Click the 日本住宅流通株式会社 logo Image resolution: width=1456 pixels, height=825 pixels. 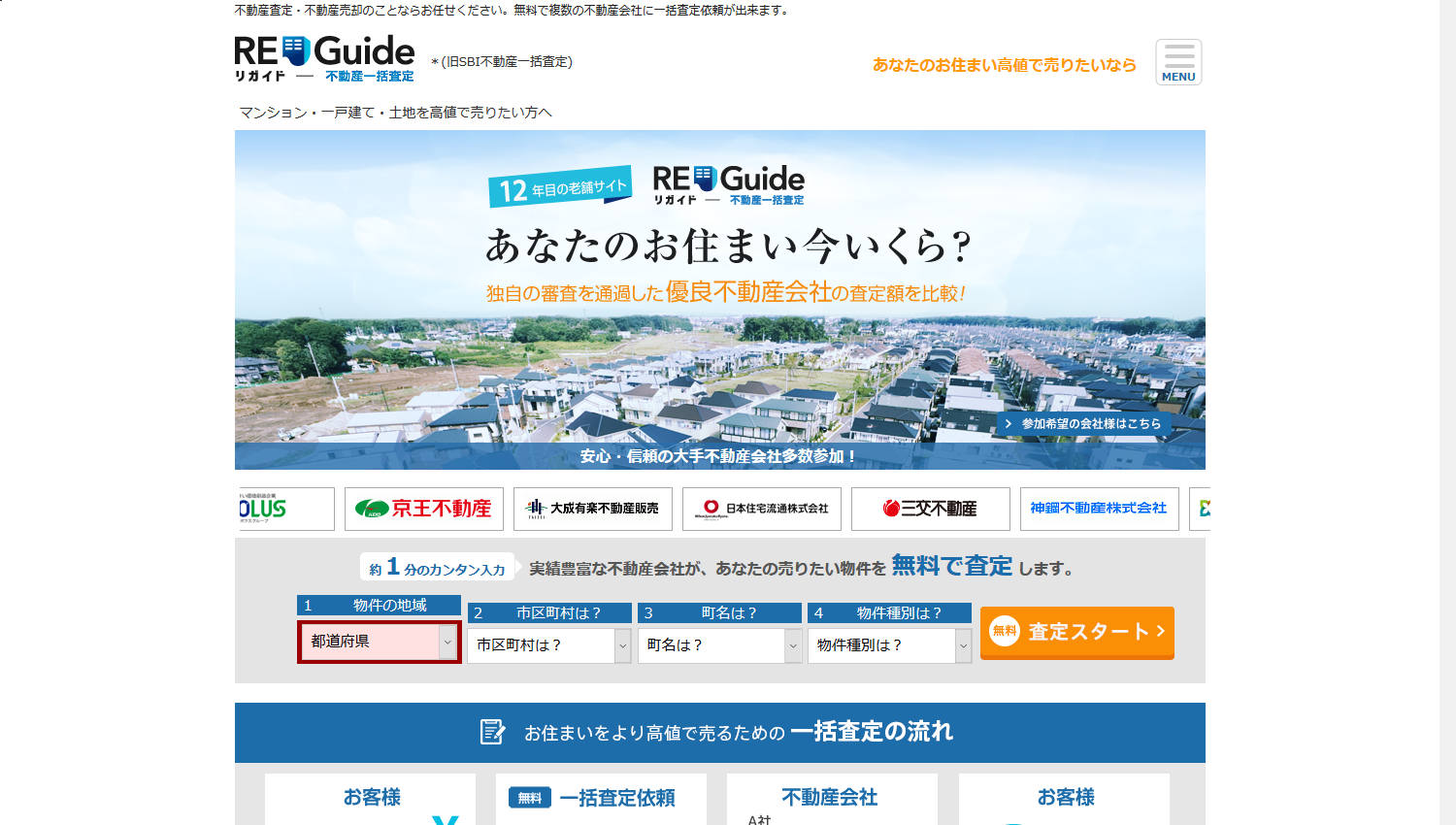762,509
